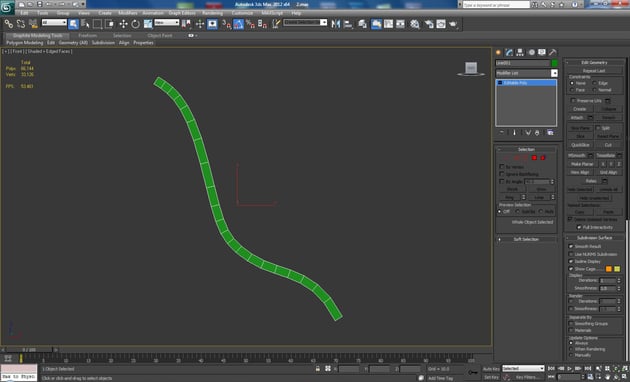This screenshot has width=630, height=382.
Task: Toggle the Smooth Result checkbox
Action: coord(571,246)
